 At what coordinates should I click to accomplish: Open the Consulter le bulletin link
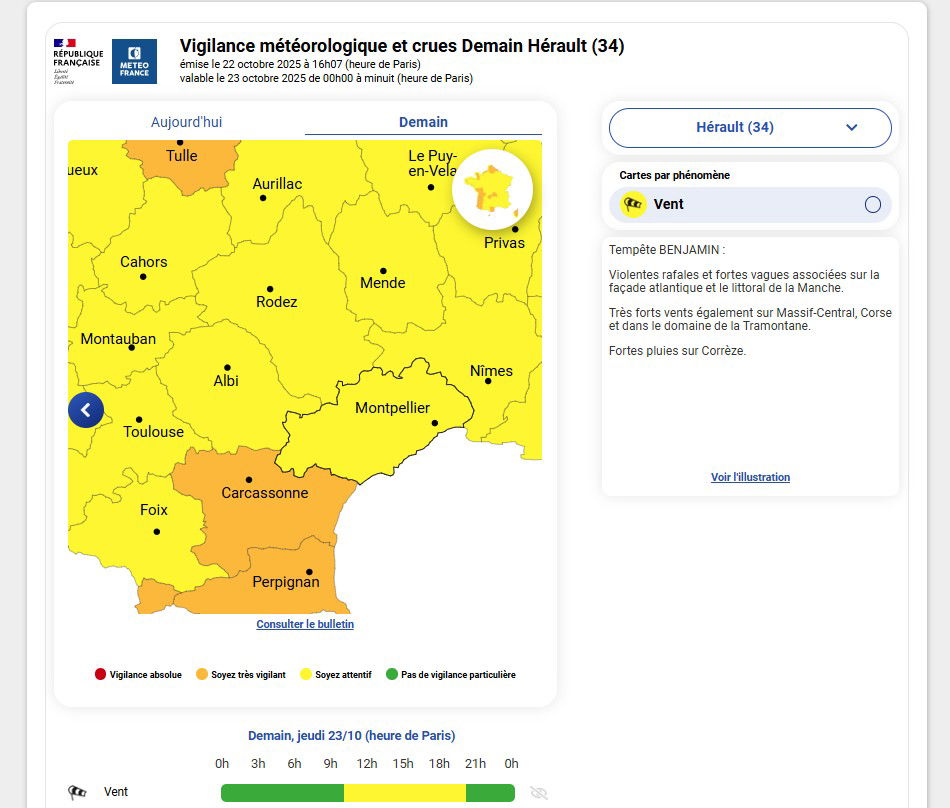pyautogui.click(x=305, y=624)
